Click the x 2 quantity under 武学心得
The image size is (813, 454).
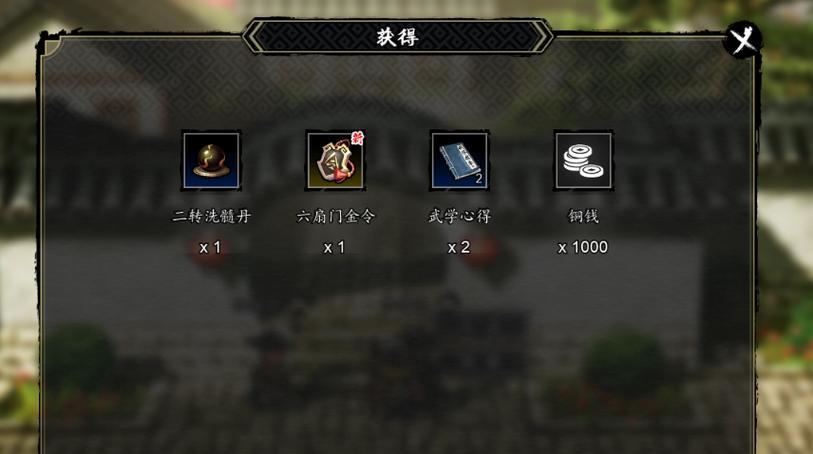tap(459, 248)
